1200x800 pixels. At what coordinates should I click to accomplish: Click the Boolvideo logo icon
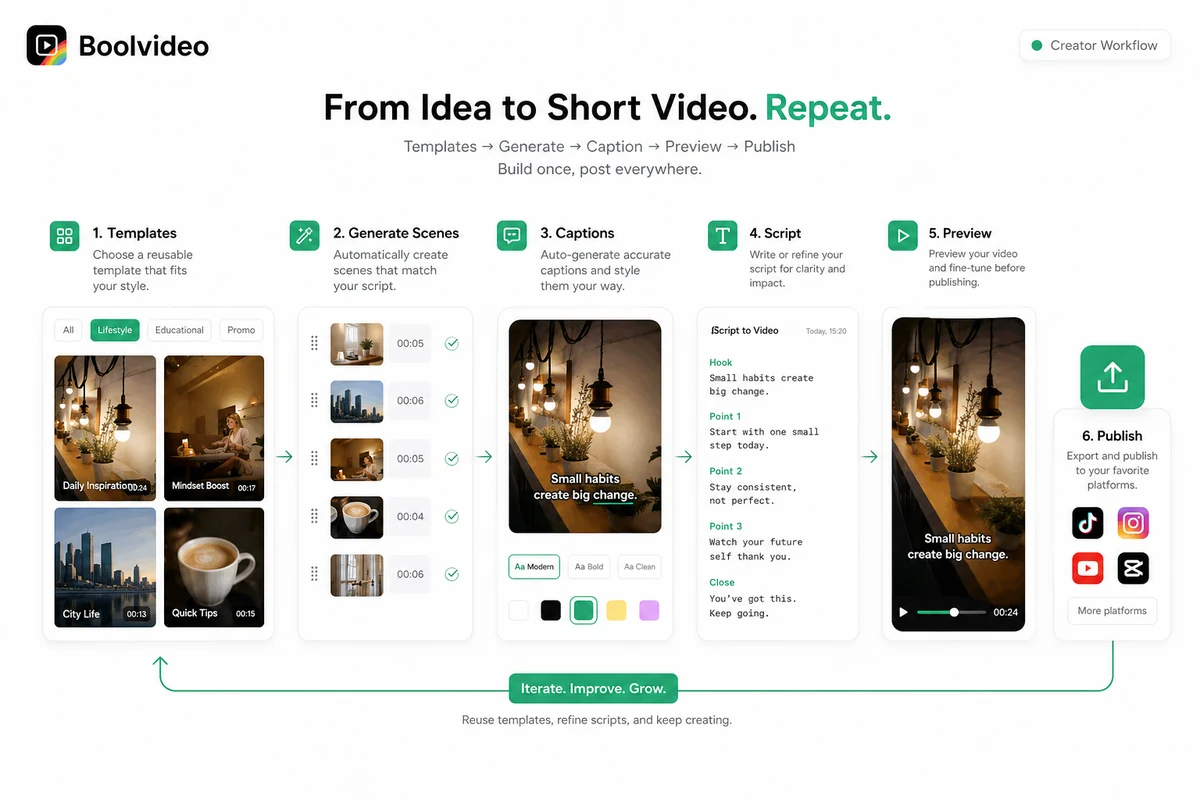(46, 45)
